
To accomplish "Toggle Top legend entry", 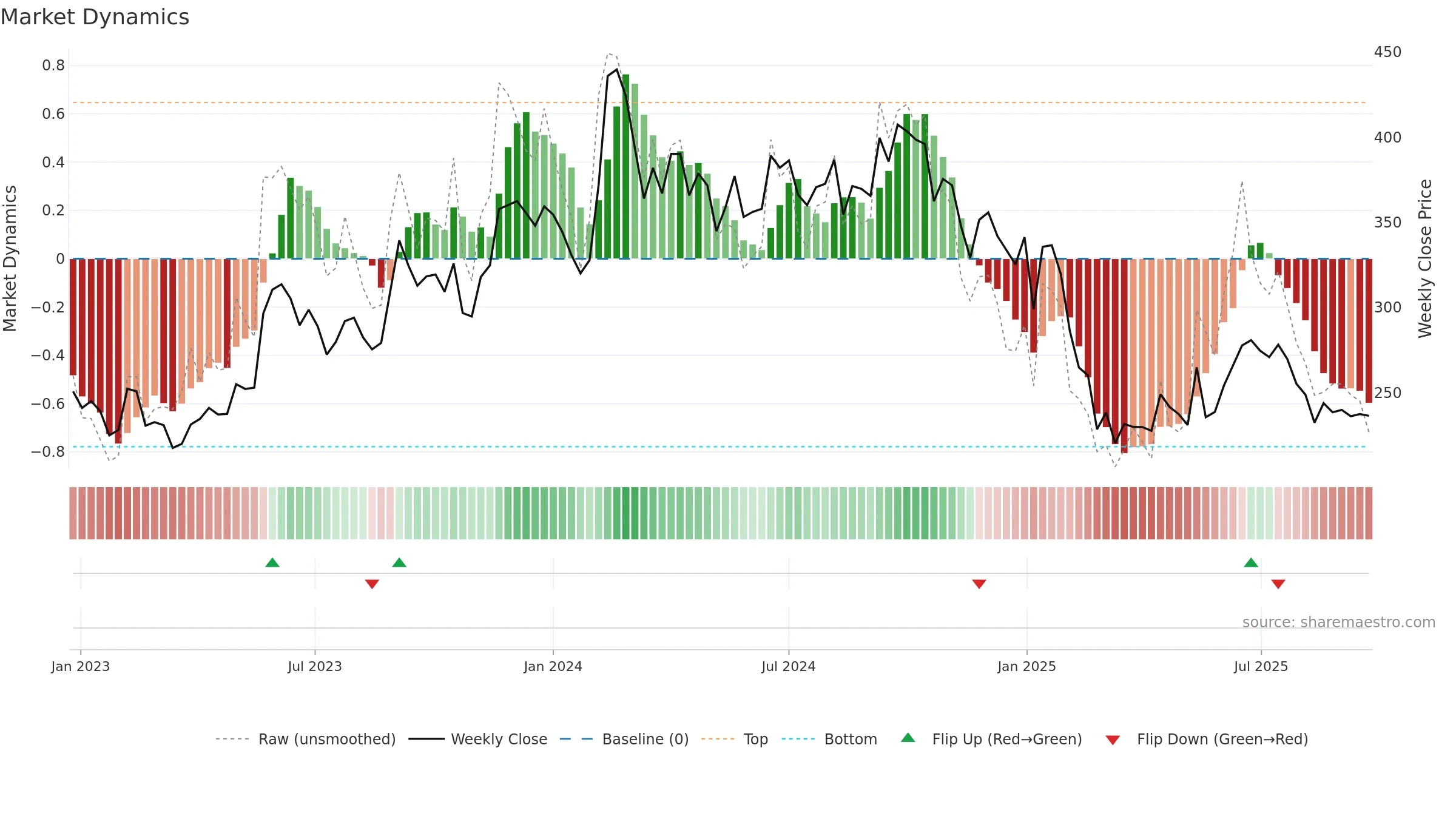I will pyautogui.click(x=734, y=739).
